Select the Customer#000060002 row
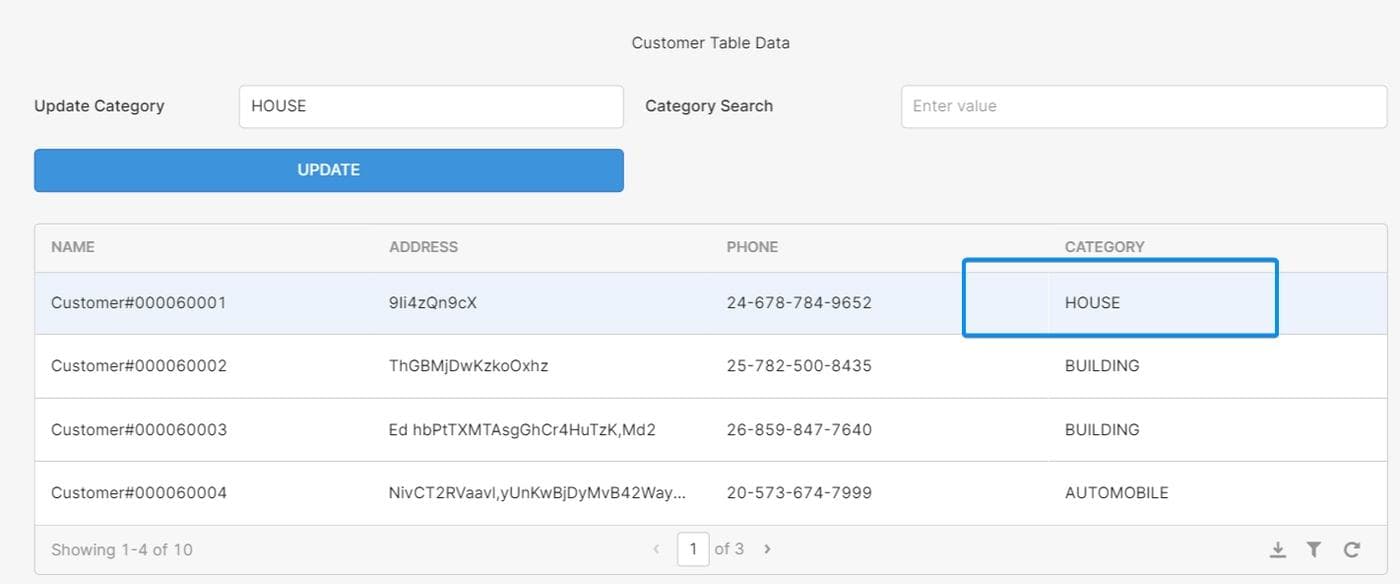 pyautogui.click(x=139, y=366)
